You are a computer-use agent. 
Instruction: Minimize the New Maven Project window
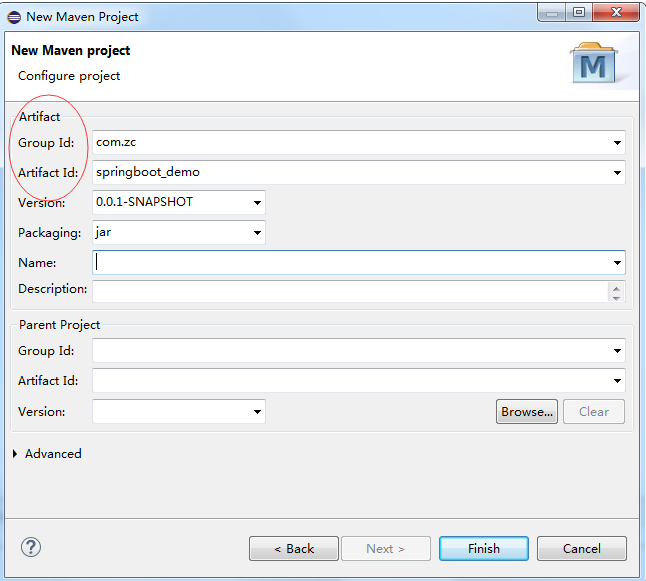tap(552, 12)
